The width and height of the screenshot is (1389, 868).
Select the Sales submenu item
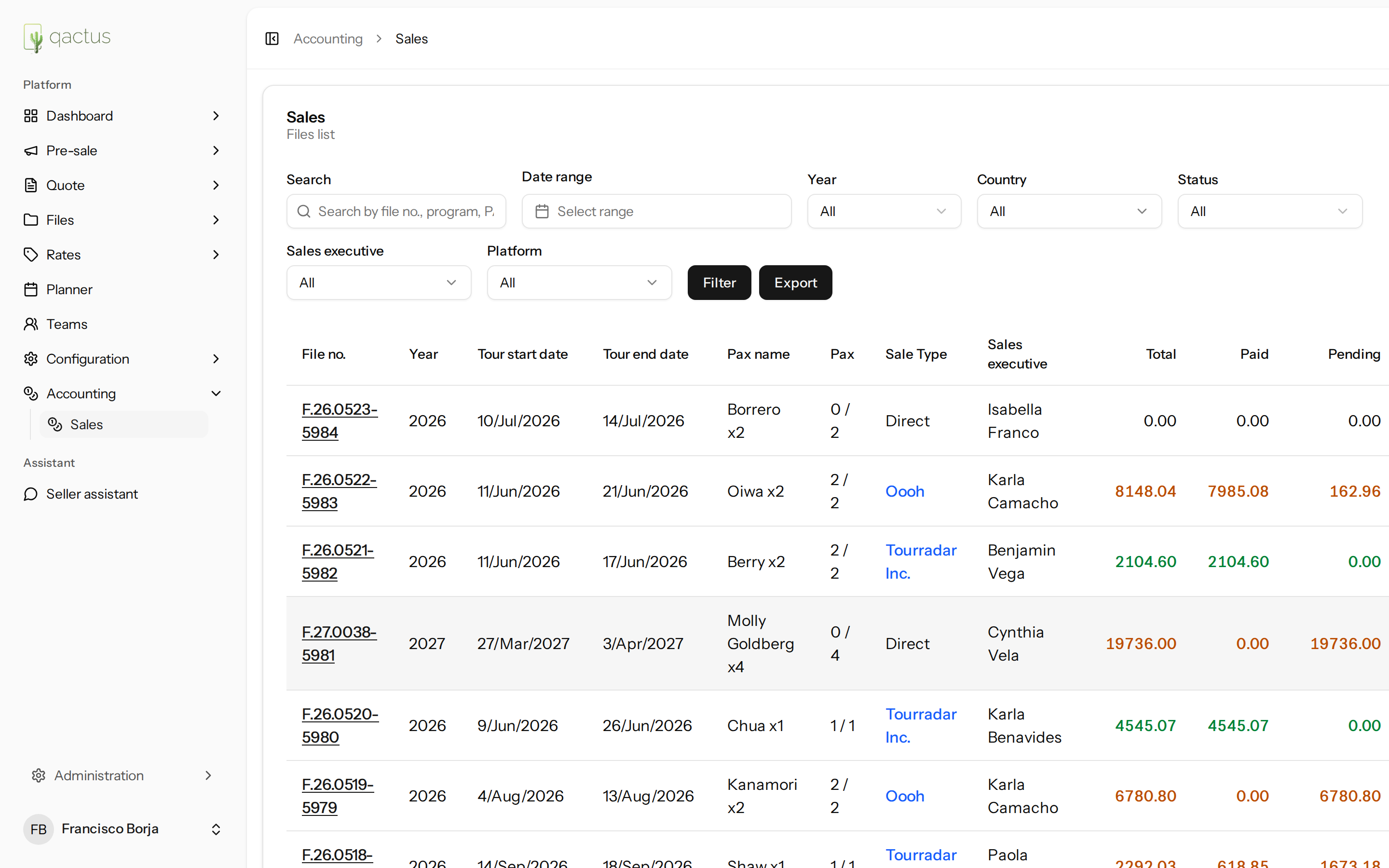pyautogui.click(x=123, y=424)
